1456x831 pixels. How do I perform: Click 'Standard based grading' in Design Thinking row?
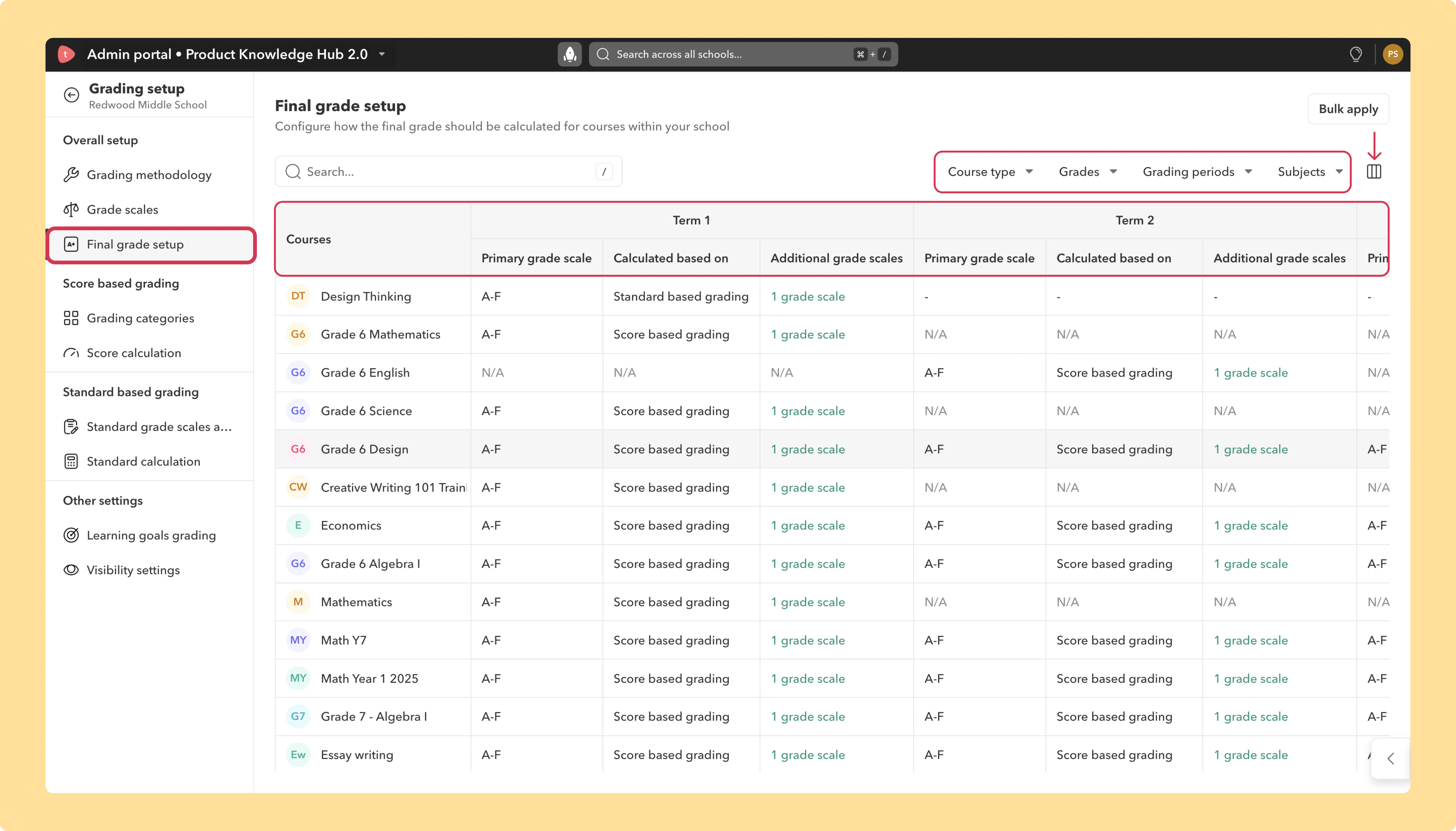pyautogui.click(x=681, y=297)
